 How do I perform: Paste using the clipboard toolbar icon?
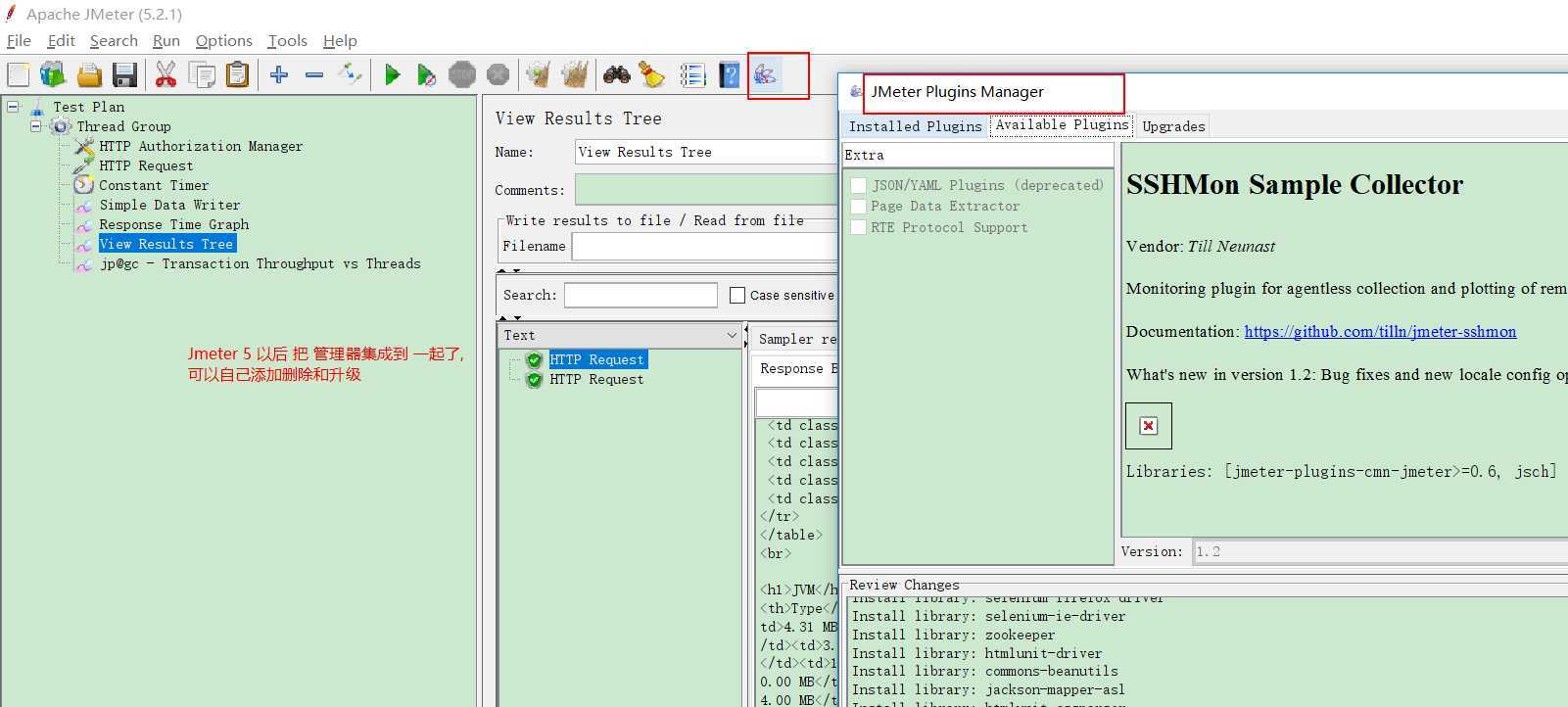(237, 74)
